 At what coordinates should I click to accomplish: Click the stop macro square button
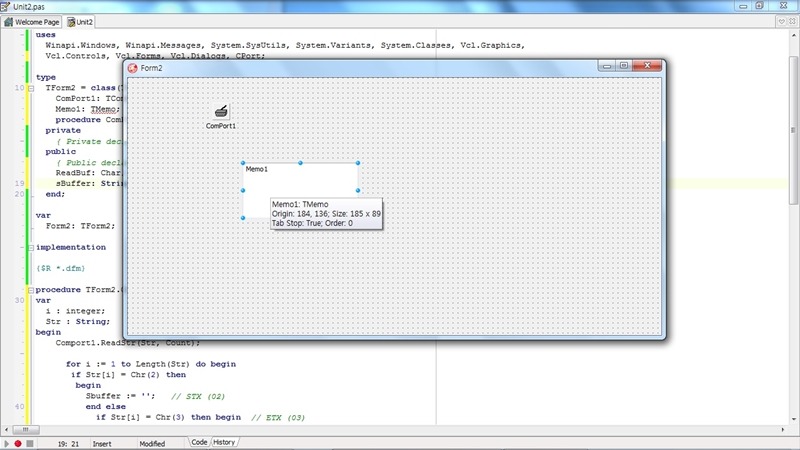[x=30, y=442]
